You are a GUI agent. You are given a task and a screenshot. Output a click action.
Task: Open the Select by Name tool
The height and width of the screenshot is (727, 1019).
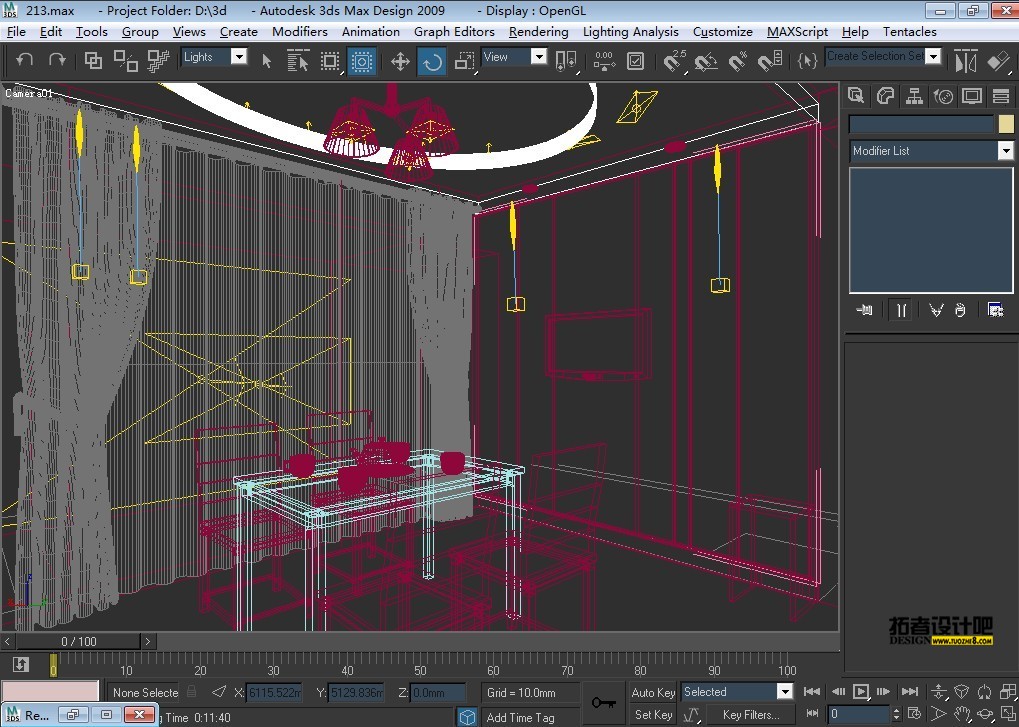298,61
